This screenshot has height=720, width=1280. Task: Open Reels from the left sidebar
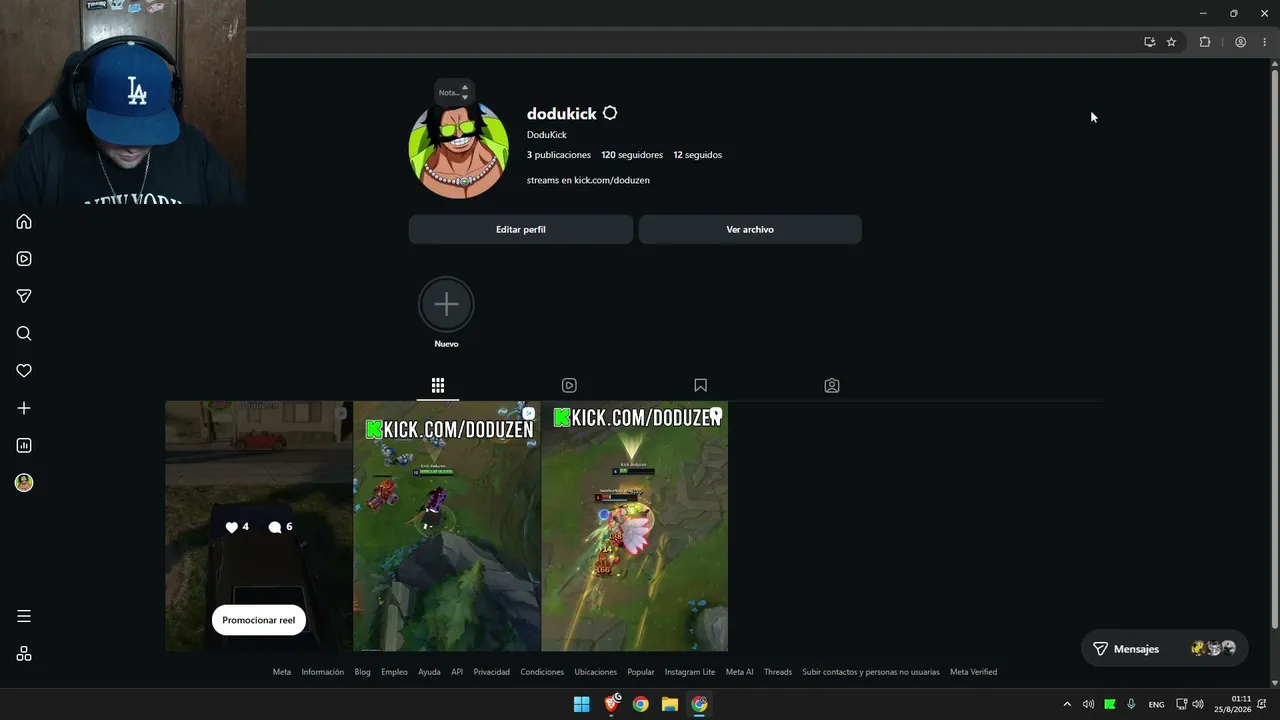[24, 259]
